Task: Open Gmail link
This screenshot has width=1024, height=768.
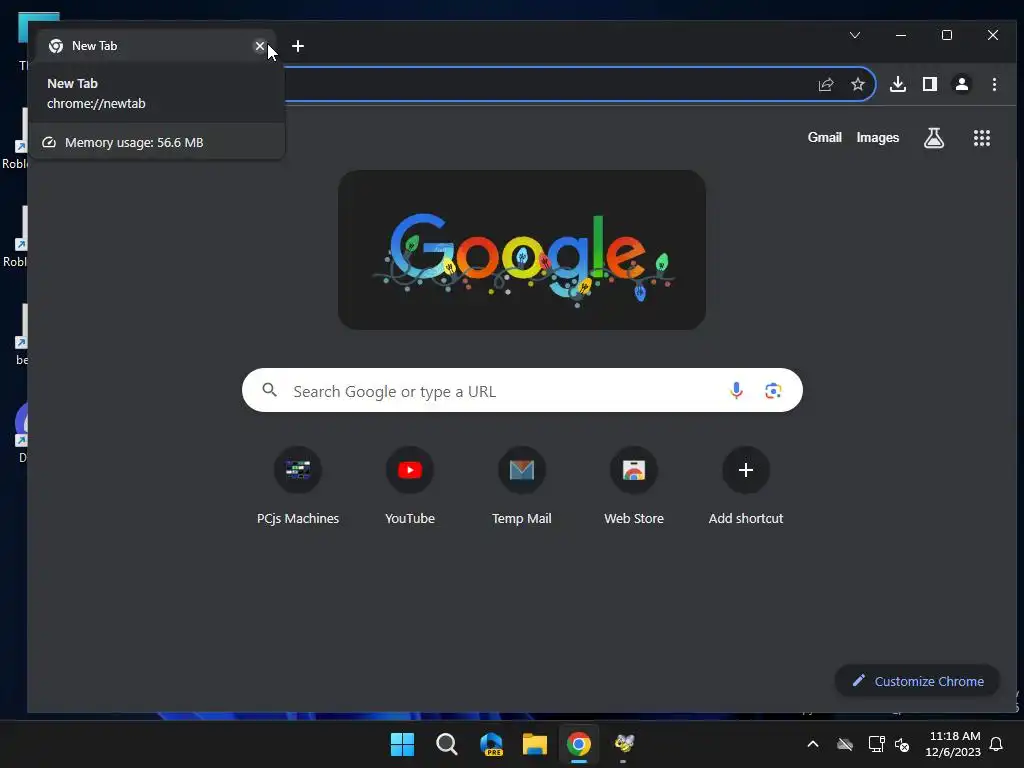Action: 824,138
